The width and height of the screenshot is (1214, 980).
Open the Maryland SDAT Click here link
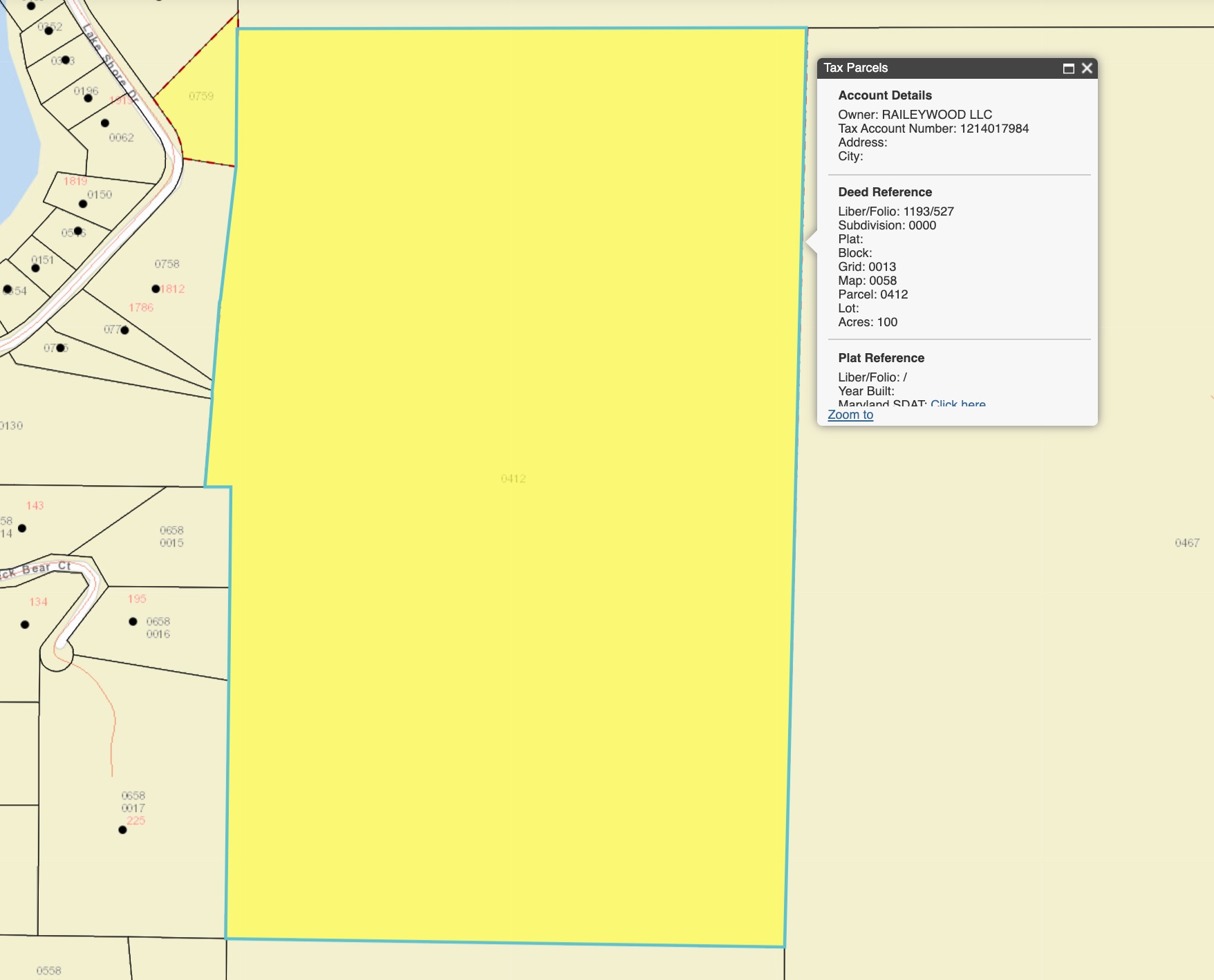958,403
